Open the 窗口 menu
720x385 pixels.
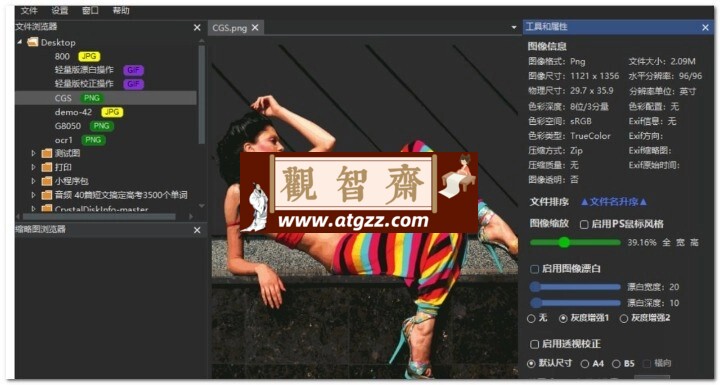click(x=90, y=11)
